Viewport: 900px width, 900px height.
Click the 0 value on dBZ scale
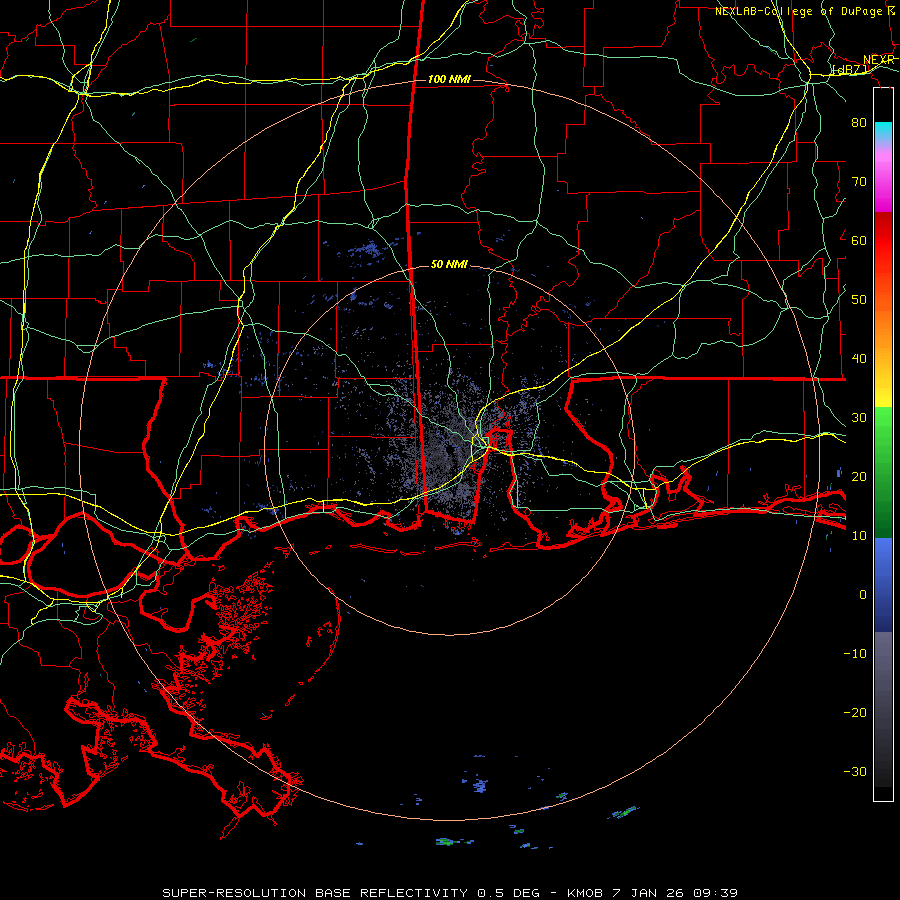pos(863,595)
